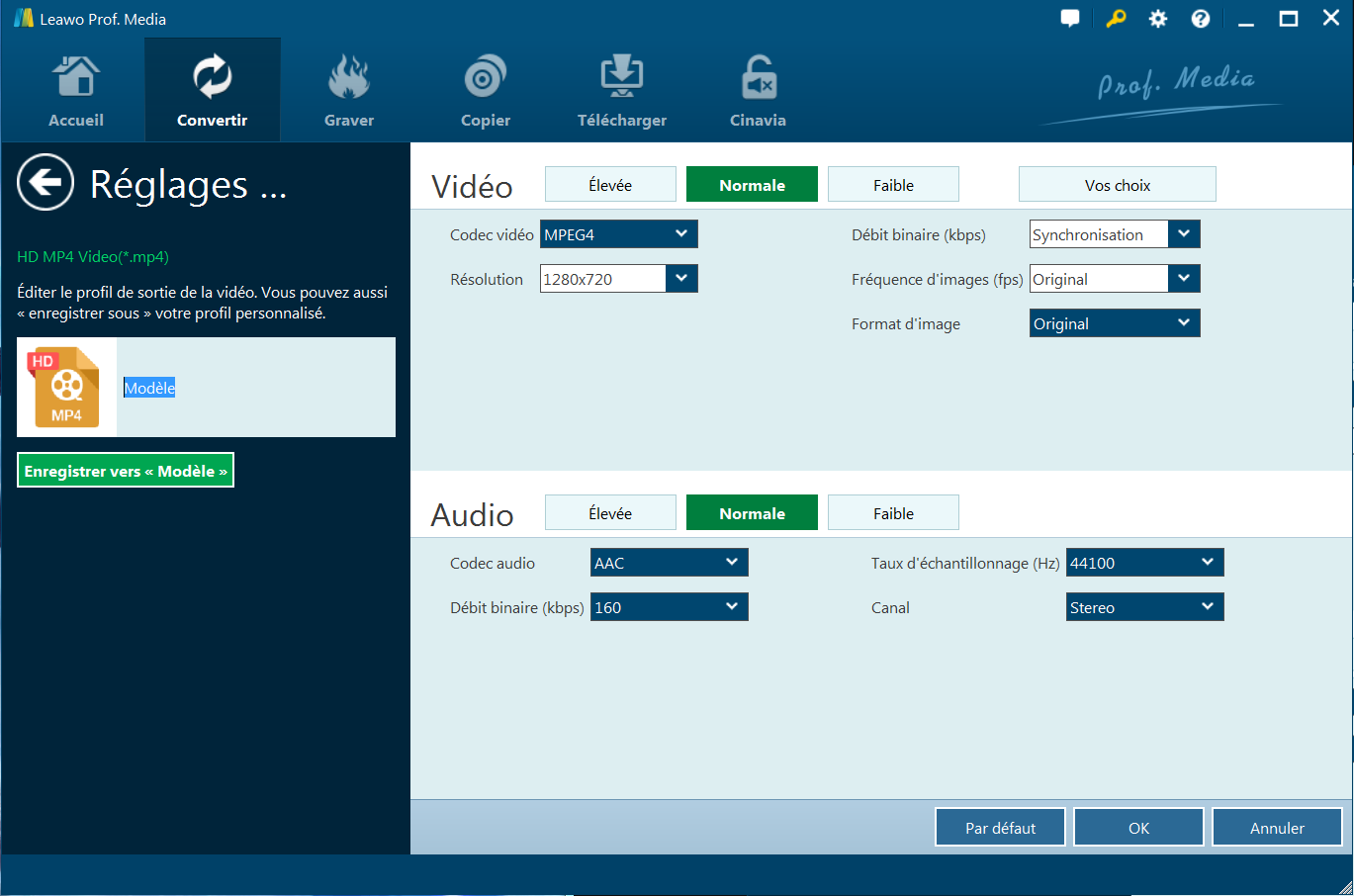Expand the Taux d'échantillonnage dropdown
This screenshot has height=896, width=1354.
(1144, 563)
